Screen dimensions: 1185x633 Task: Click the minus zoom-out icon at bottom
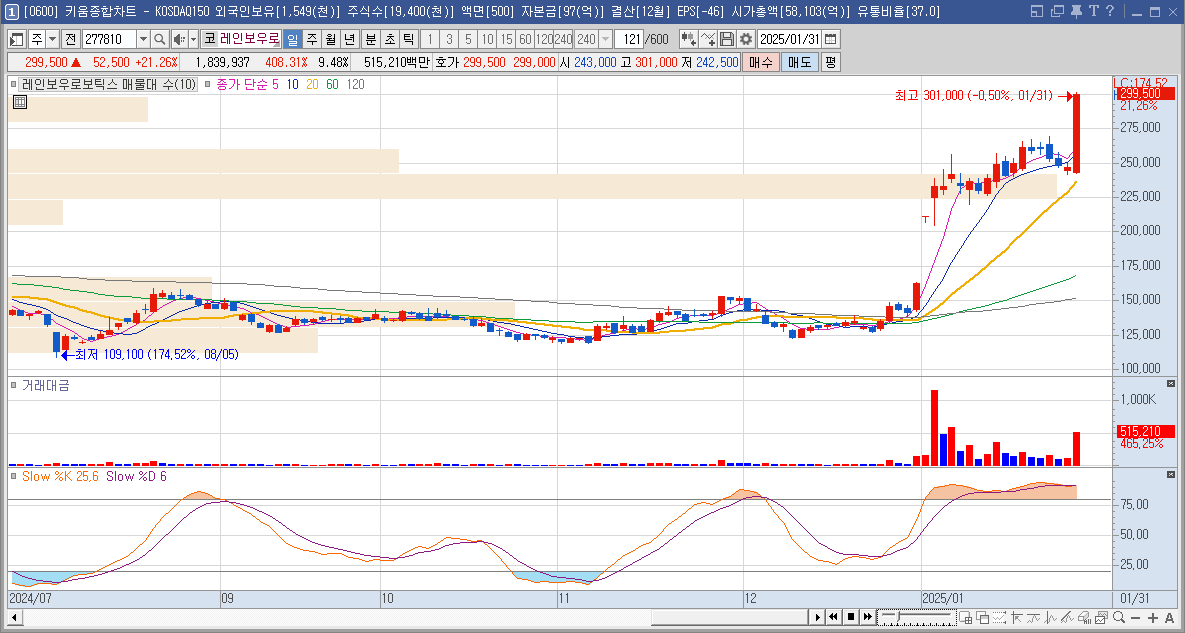coord(1135,618)
